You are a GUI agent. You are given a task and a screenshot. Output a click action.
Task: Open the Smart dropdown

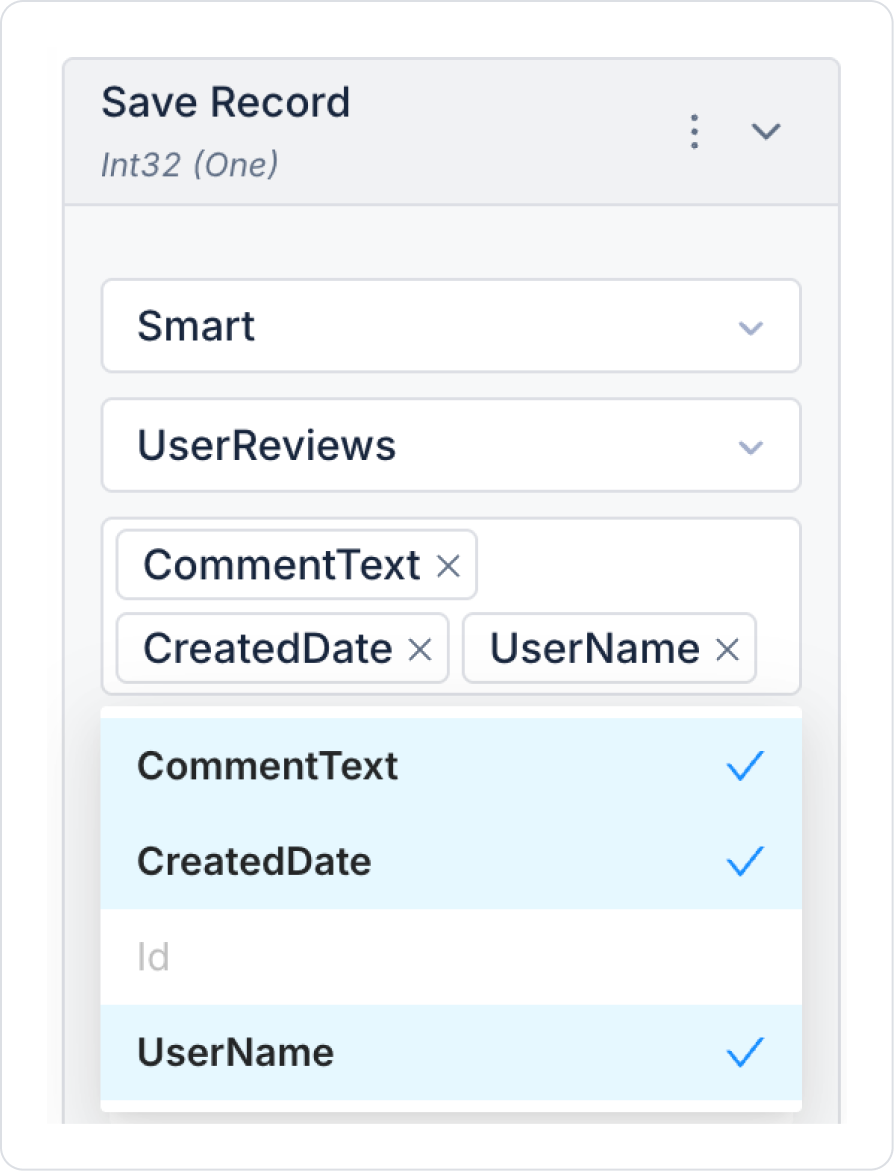(450, 326)
